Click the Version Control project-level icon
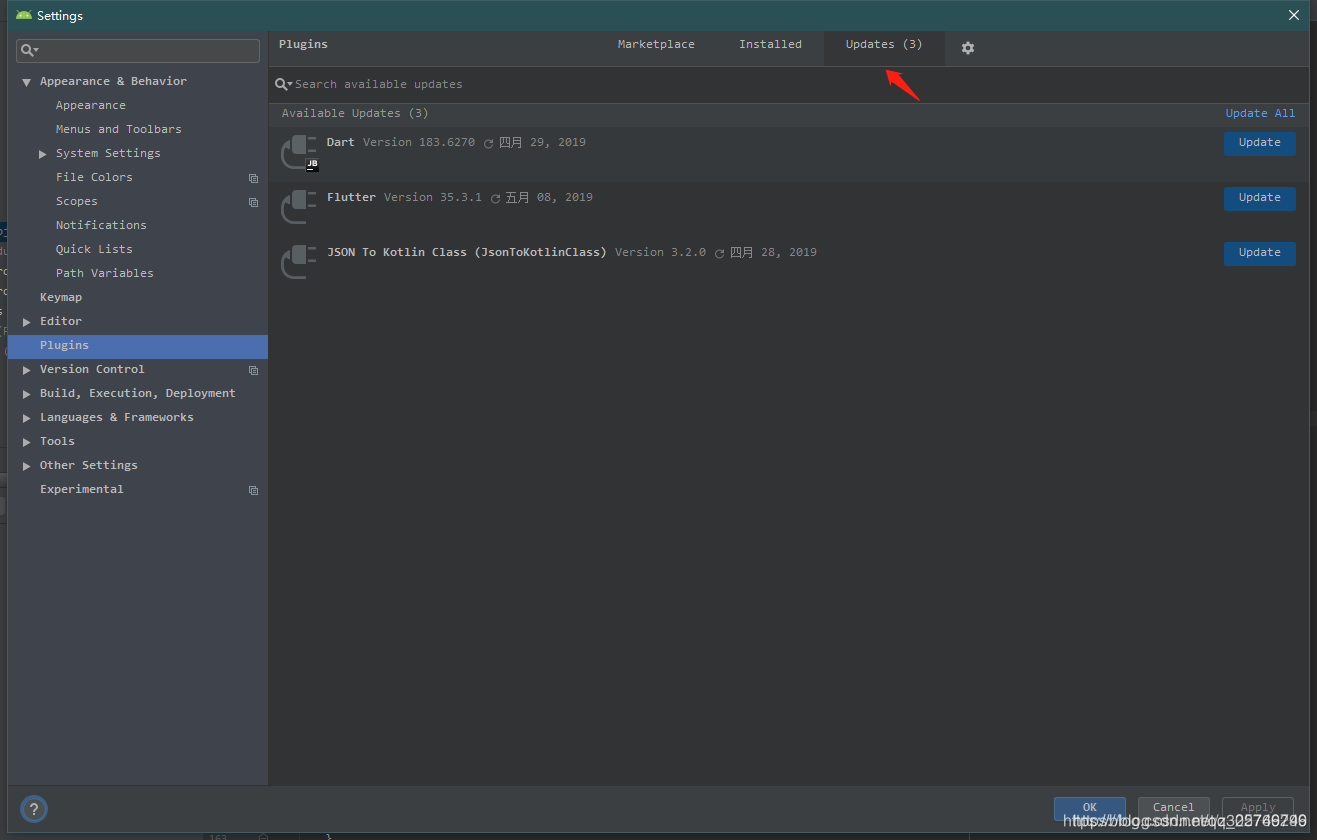Viewport: 1317px width, 840px height. pos(253,370)
